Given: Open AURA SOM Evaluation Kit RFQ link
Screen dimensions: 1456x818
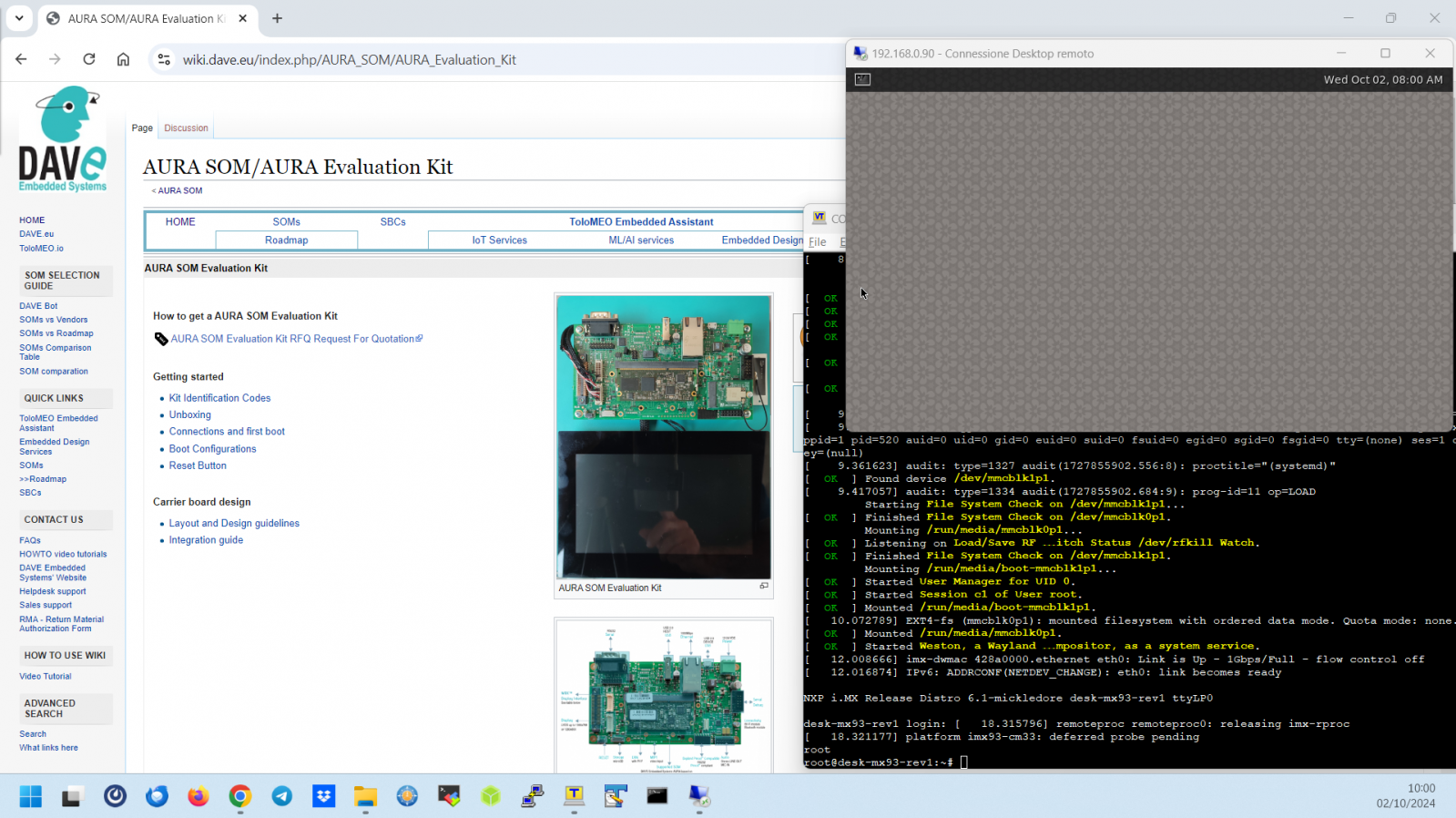Looking at the screenshot, I should pos(292,339).
